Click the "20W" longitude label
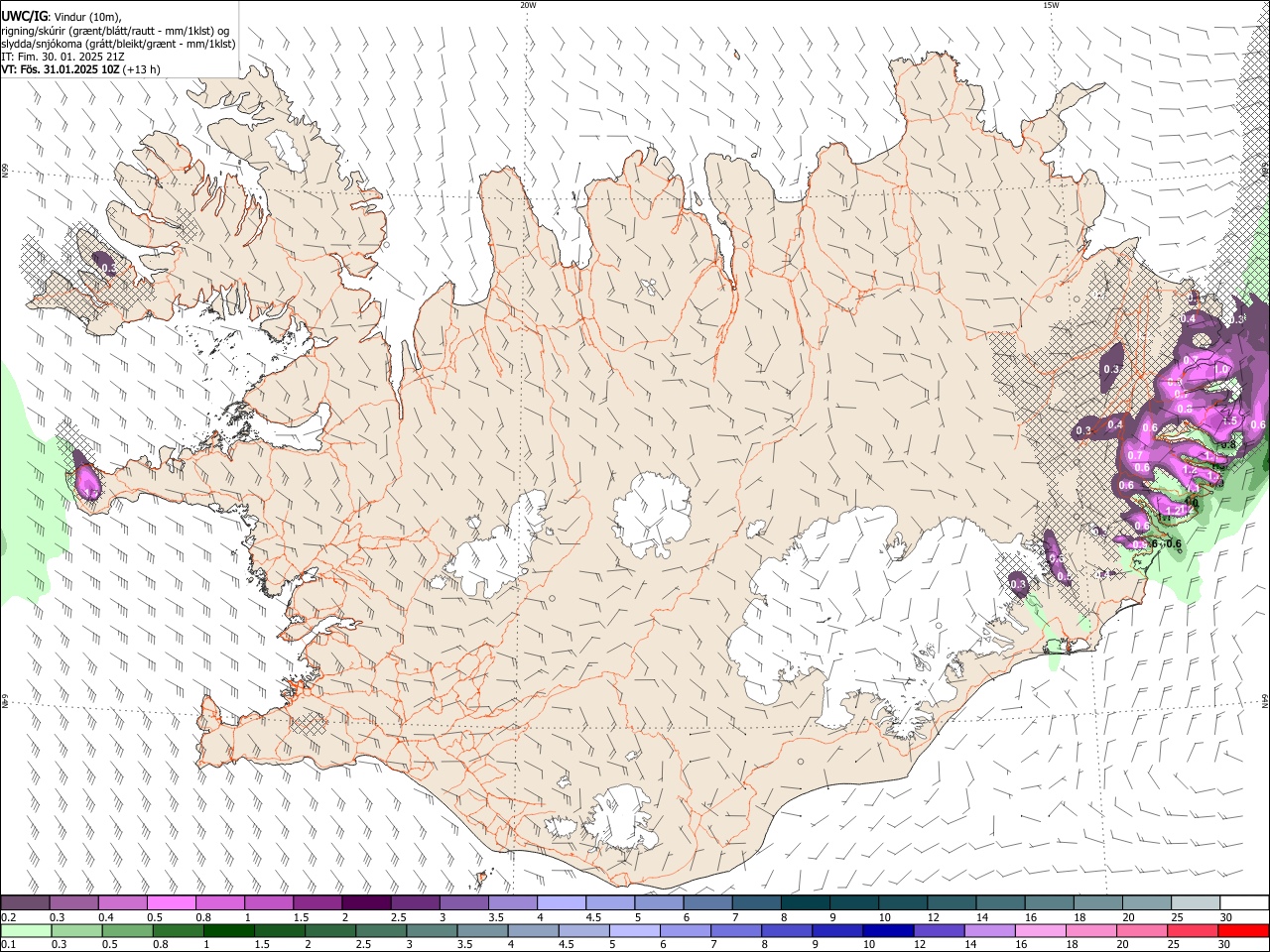 528,5
